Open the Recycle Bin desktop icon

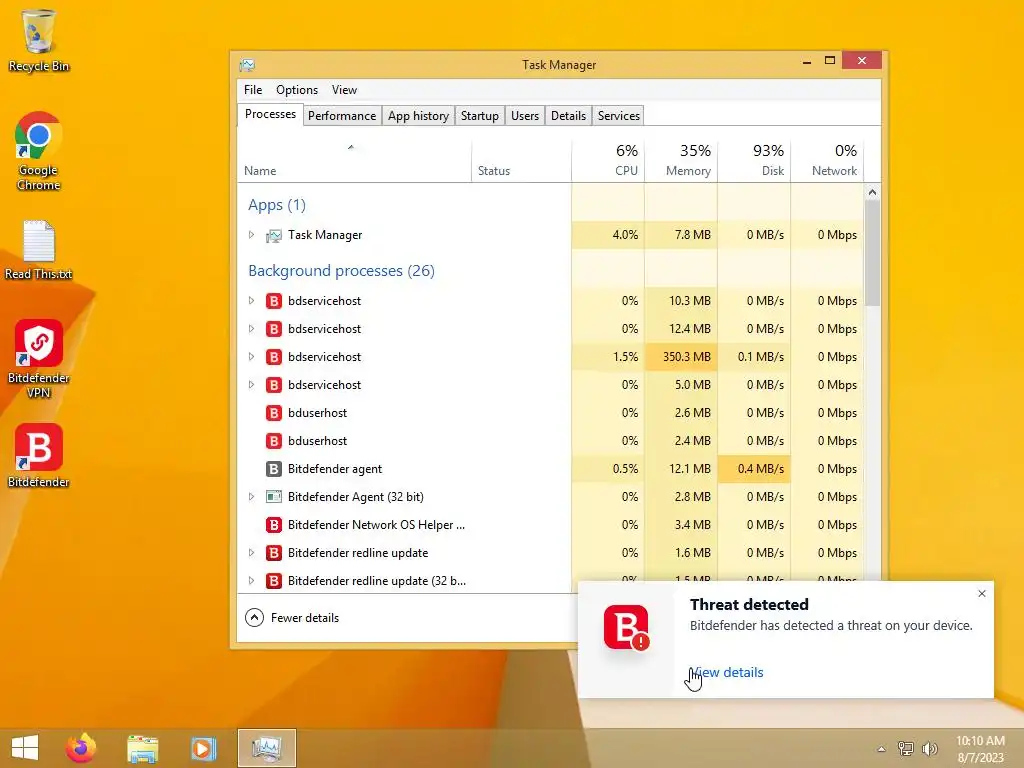(39, 40)
